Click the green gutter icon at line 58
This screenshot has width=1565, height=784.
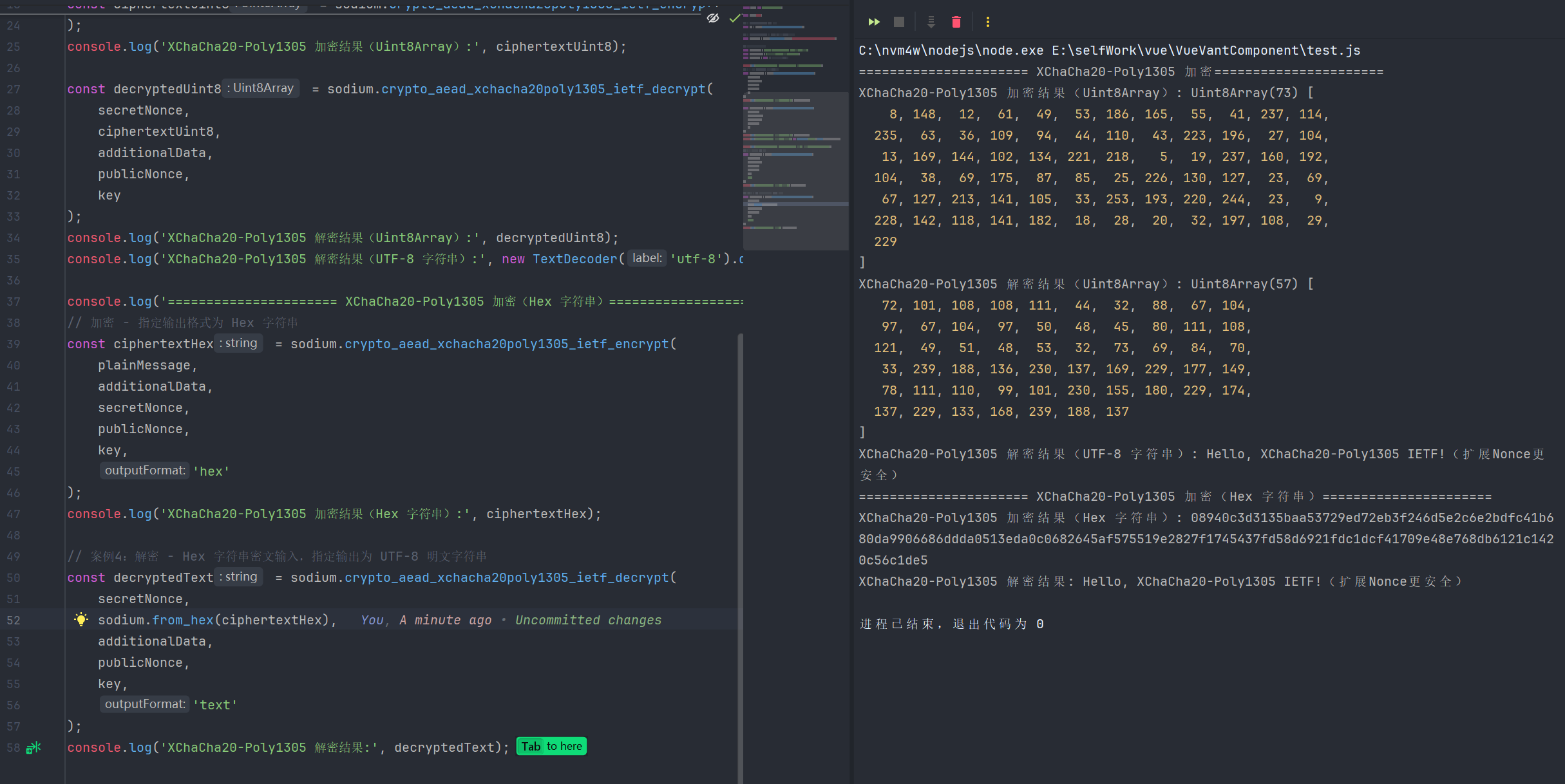click(x=33, y=747)
